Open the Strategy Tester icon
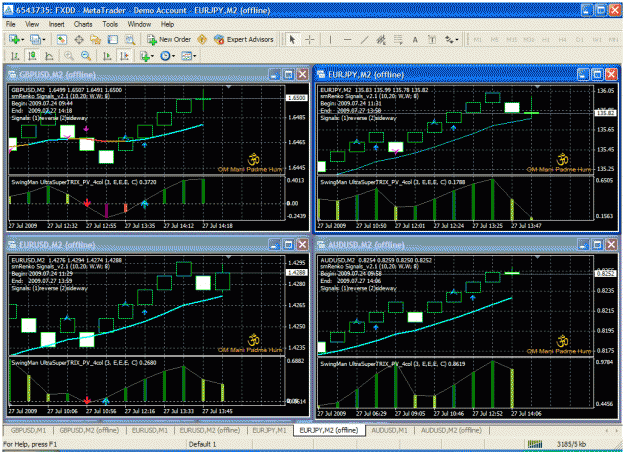The height and width of the screenshot is (452, 625). (130, 39)
